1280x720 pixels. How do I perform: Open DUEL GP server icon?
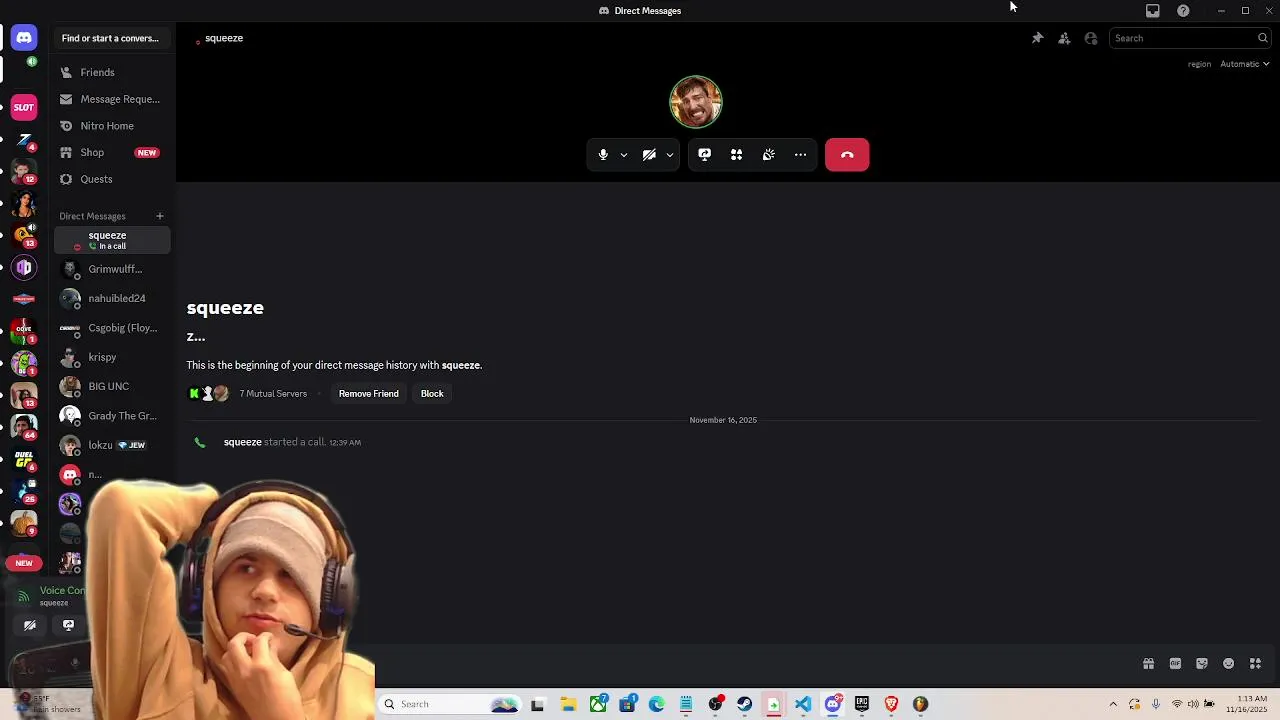point(24,459)
